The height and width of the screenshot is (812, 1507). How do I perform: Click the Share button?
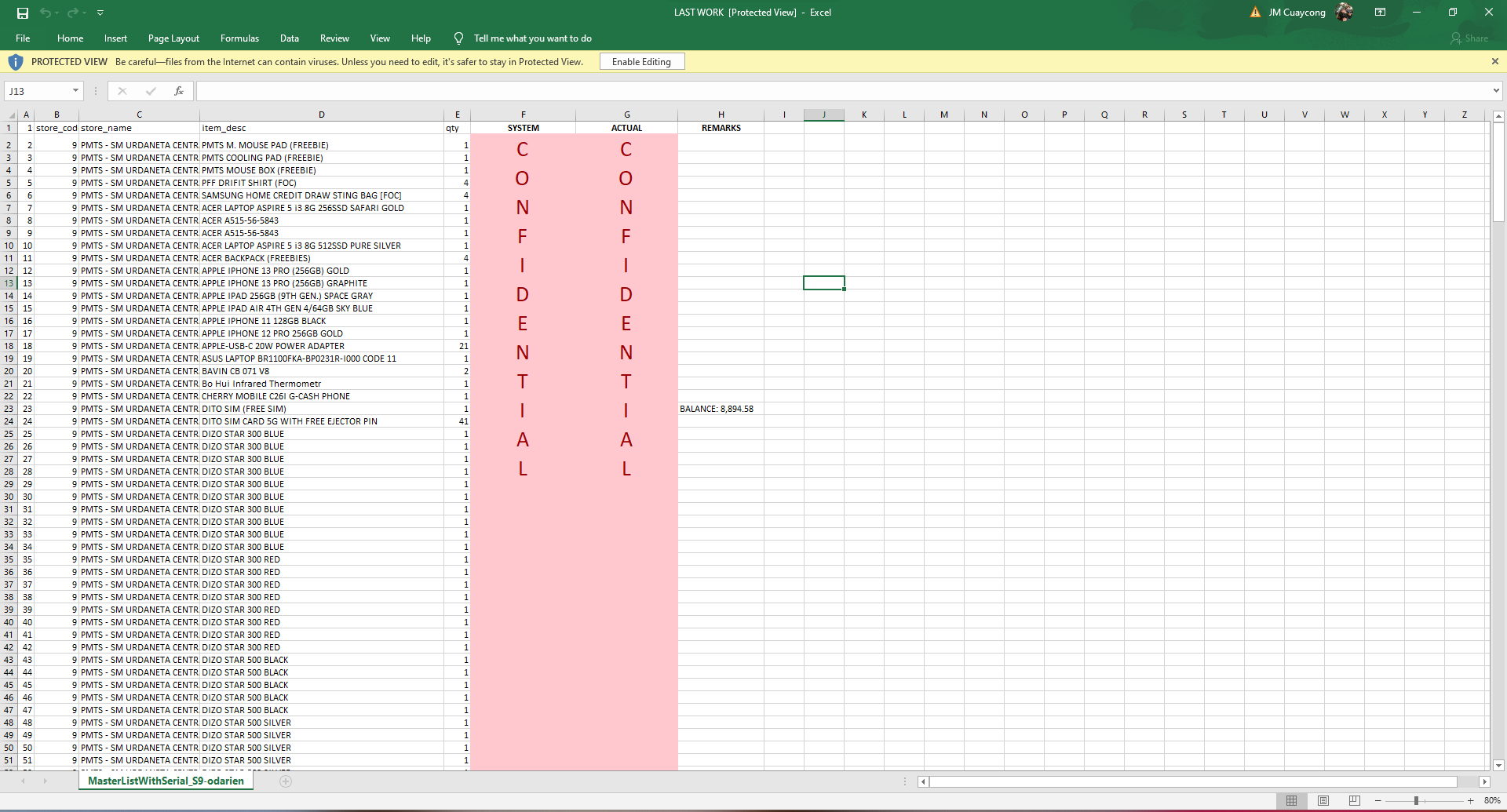tap(1469, 38)
